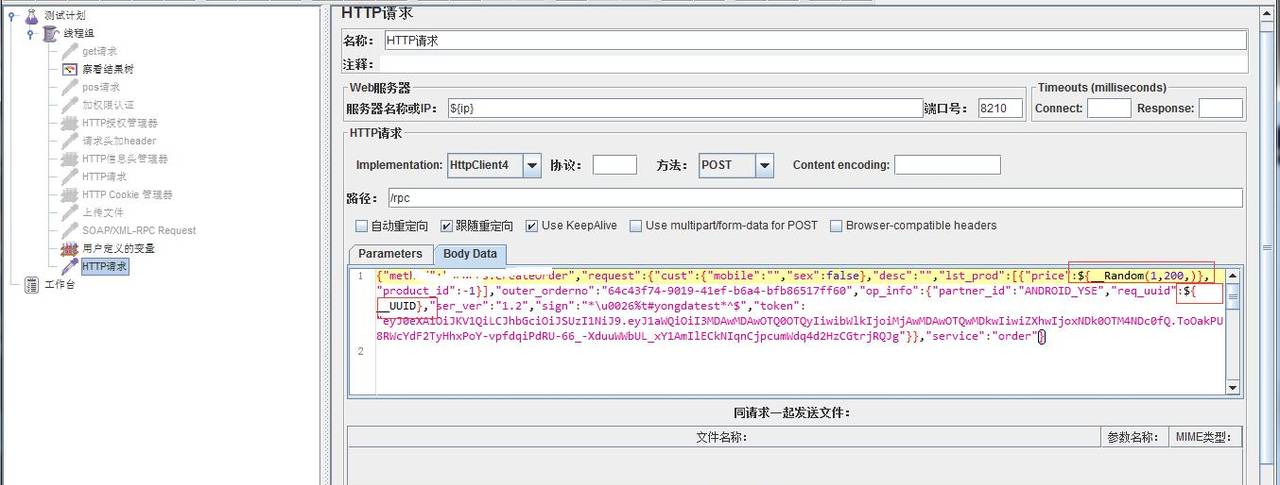The height and width of the screenshot is (485, 1280).
Task: Click line number 1 in body editor
Action: click(361, 276)
